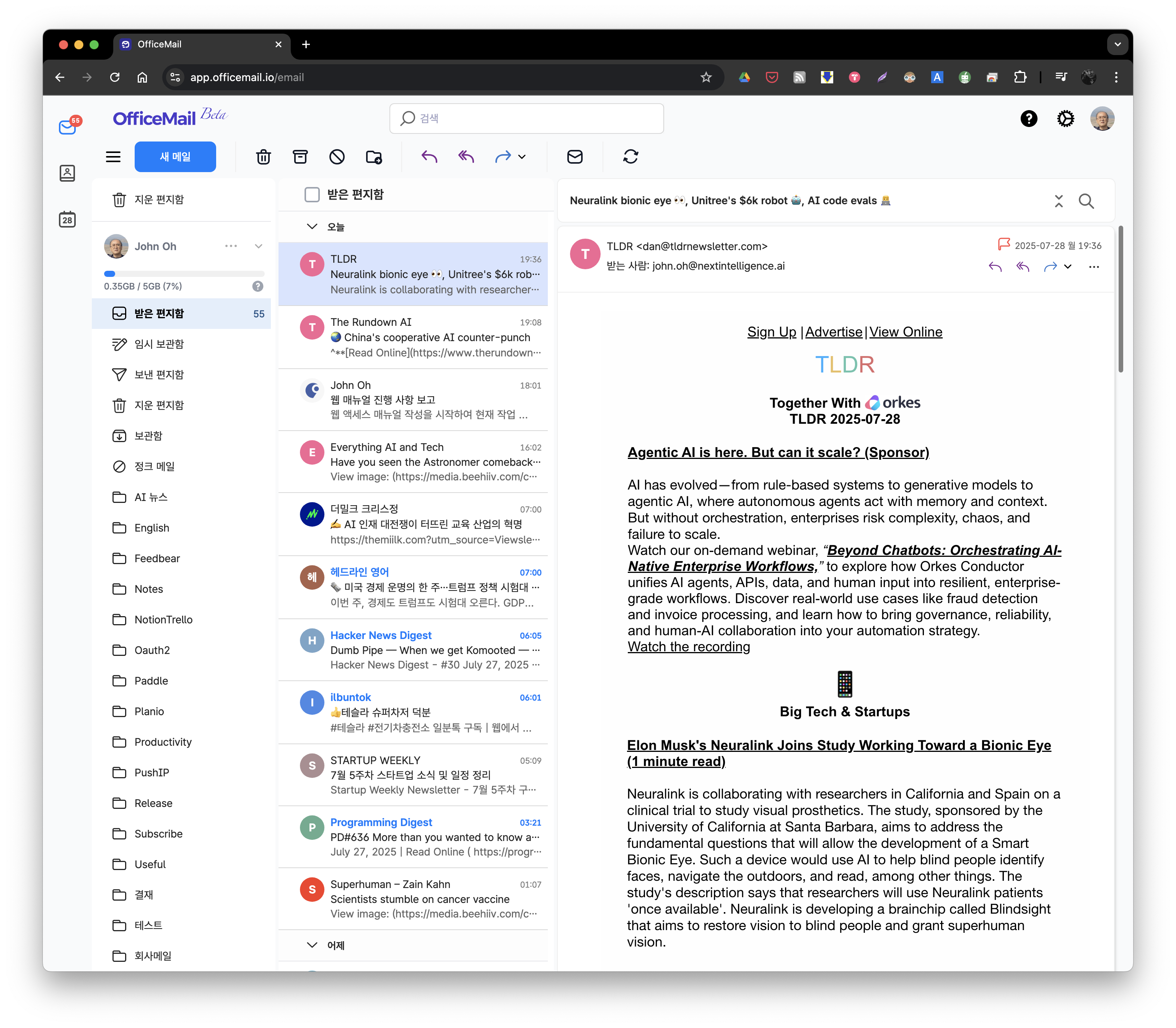1176x1028 pixels.
Task: Open Programming Digest email
Action: point(413,837)
